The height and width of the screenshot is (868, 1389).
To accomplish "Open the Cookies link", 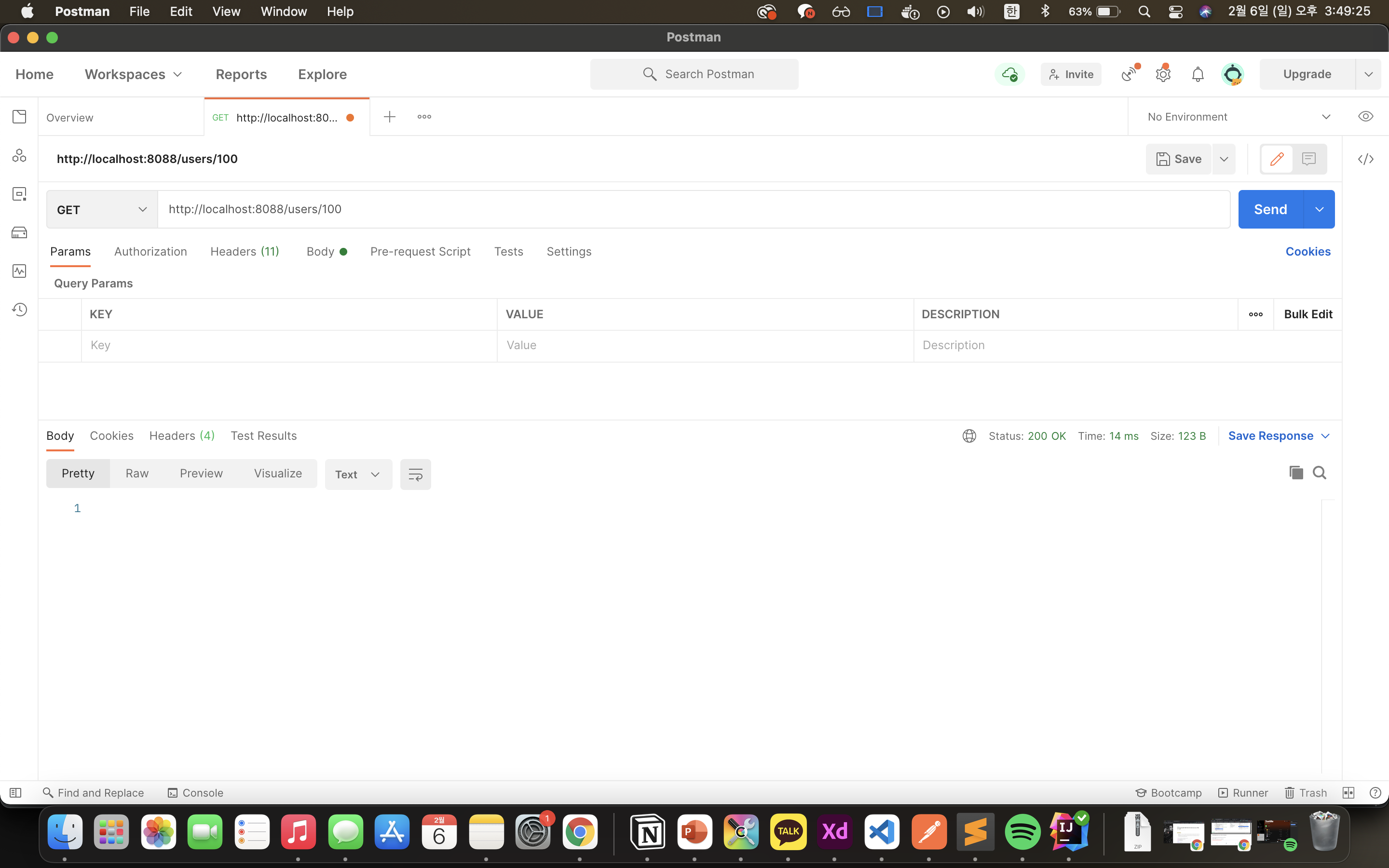I will point(1307,251).
